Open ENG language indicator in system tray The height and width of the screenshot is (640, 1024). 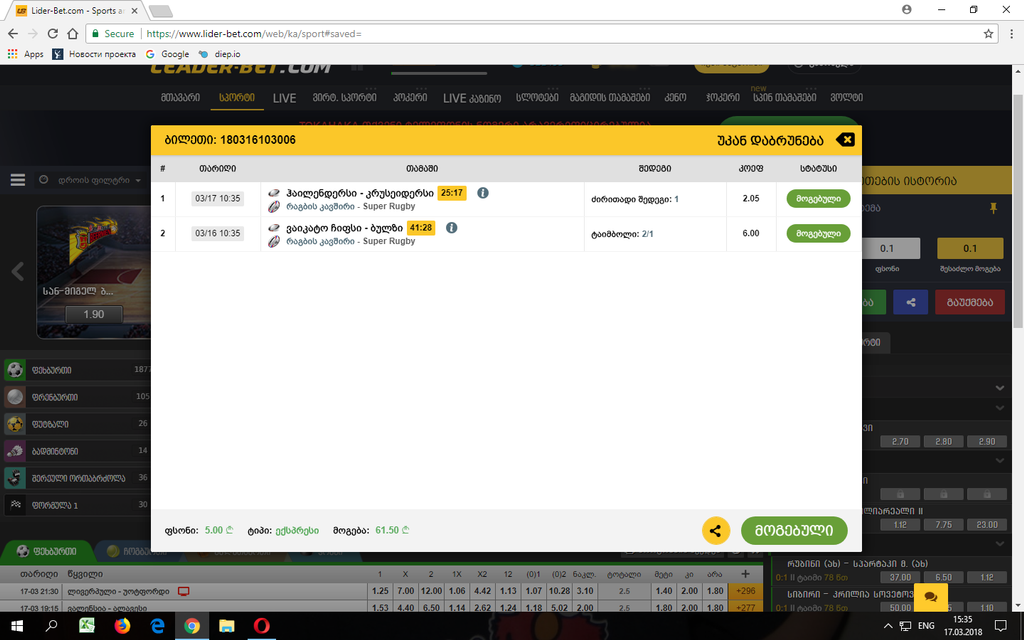point(926,626)
